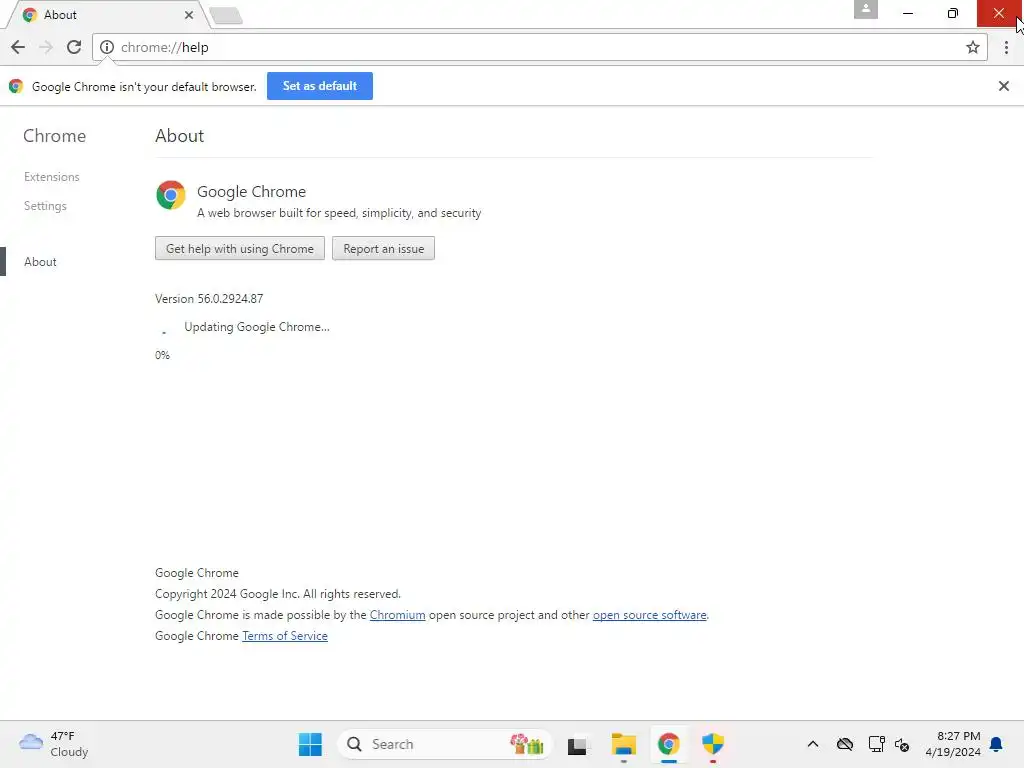
Task: Dismiss the default browser notification bar
Action: [x=1003, y=86]
